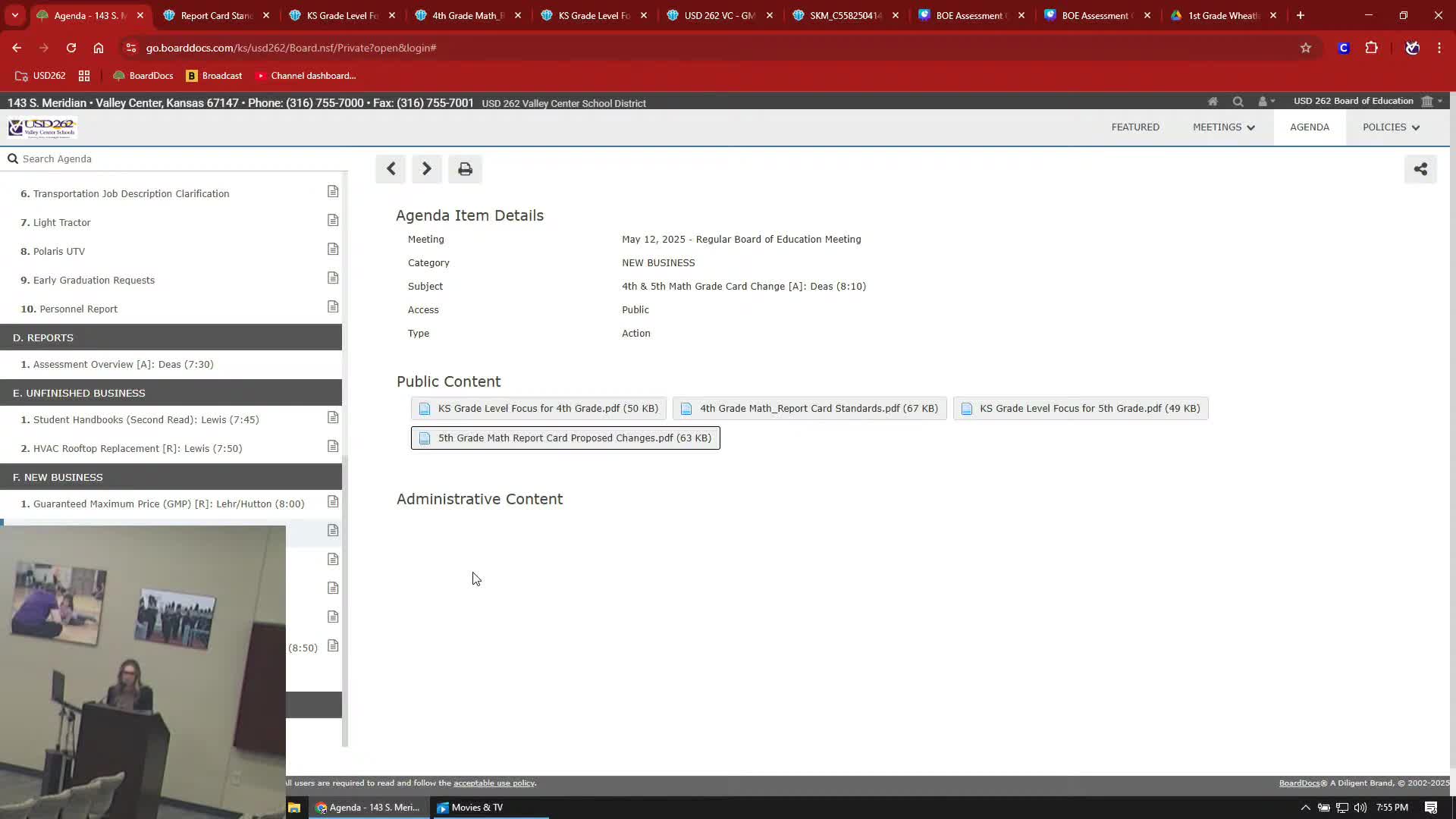Image resolution: width=1456 pixels, height=819 pixels.
Task: Go to previous agenda item arrow
Action: coord(391,169)
